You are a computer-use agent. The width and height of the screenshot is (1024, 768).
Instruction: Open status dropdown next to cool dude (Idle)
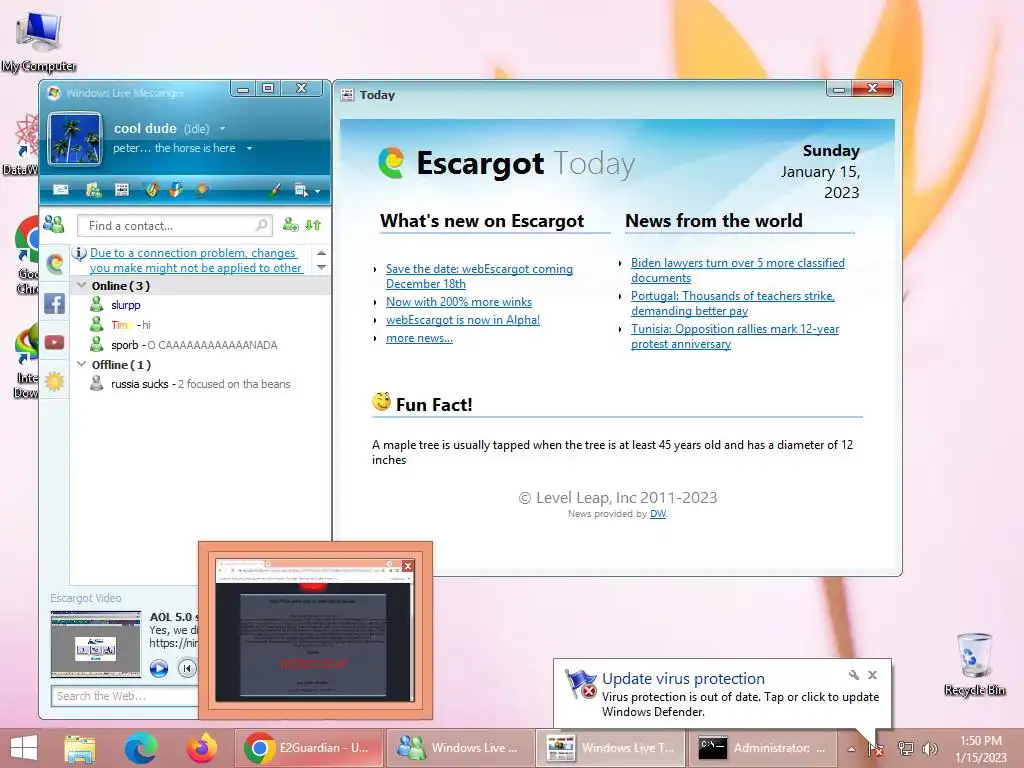[x=222, y=129]
